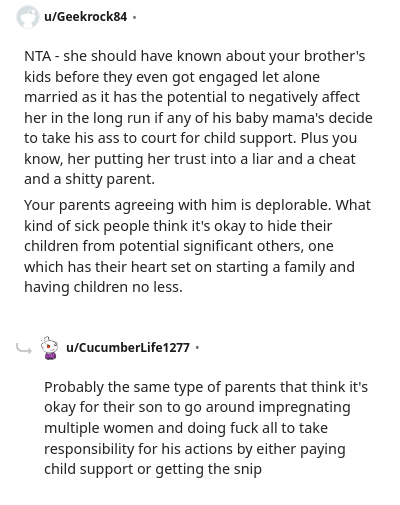
Task: Open CucumberLife1277's snoo avatar
Action: pos(49,348)
